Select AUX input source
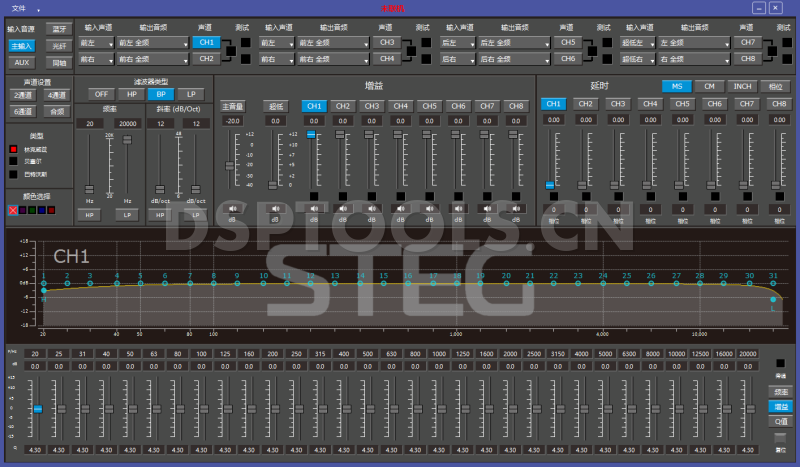 (x=22, y=62)
